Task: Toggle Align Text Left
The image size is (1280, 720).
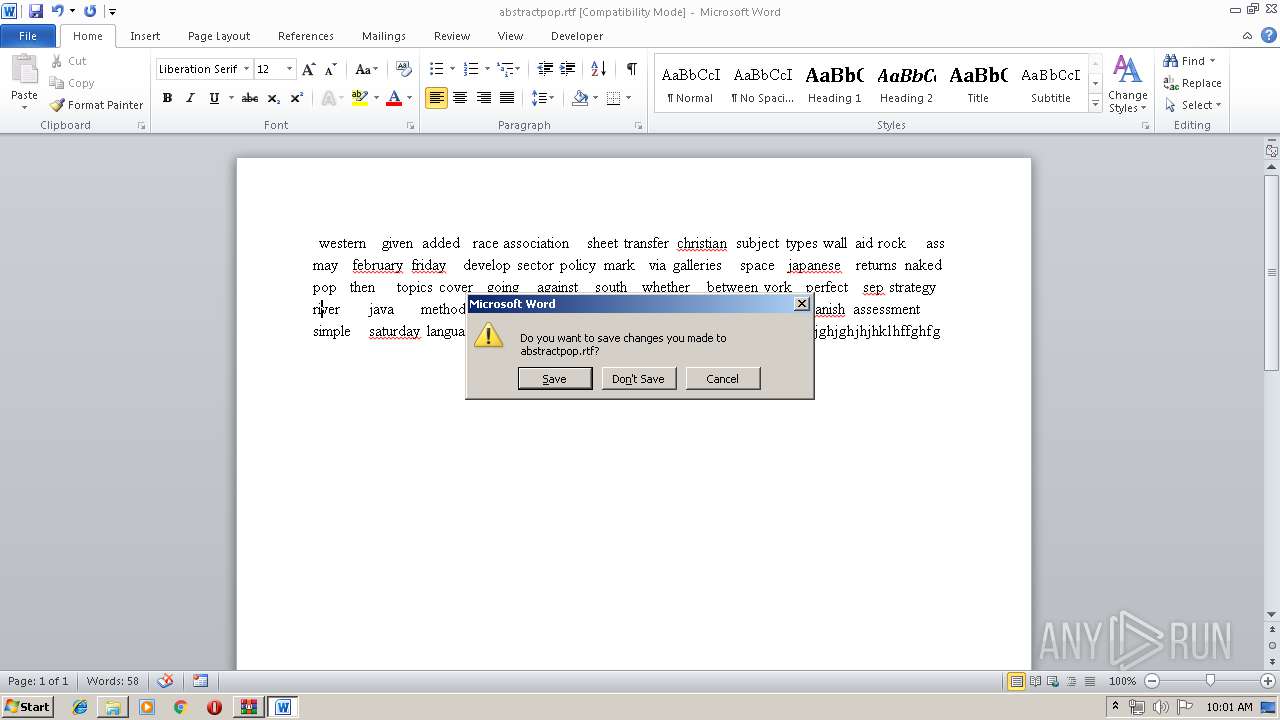Action: pyautogui.click(x=436, y=98)
